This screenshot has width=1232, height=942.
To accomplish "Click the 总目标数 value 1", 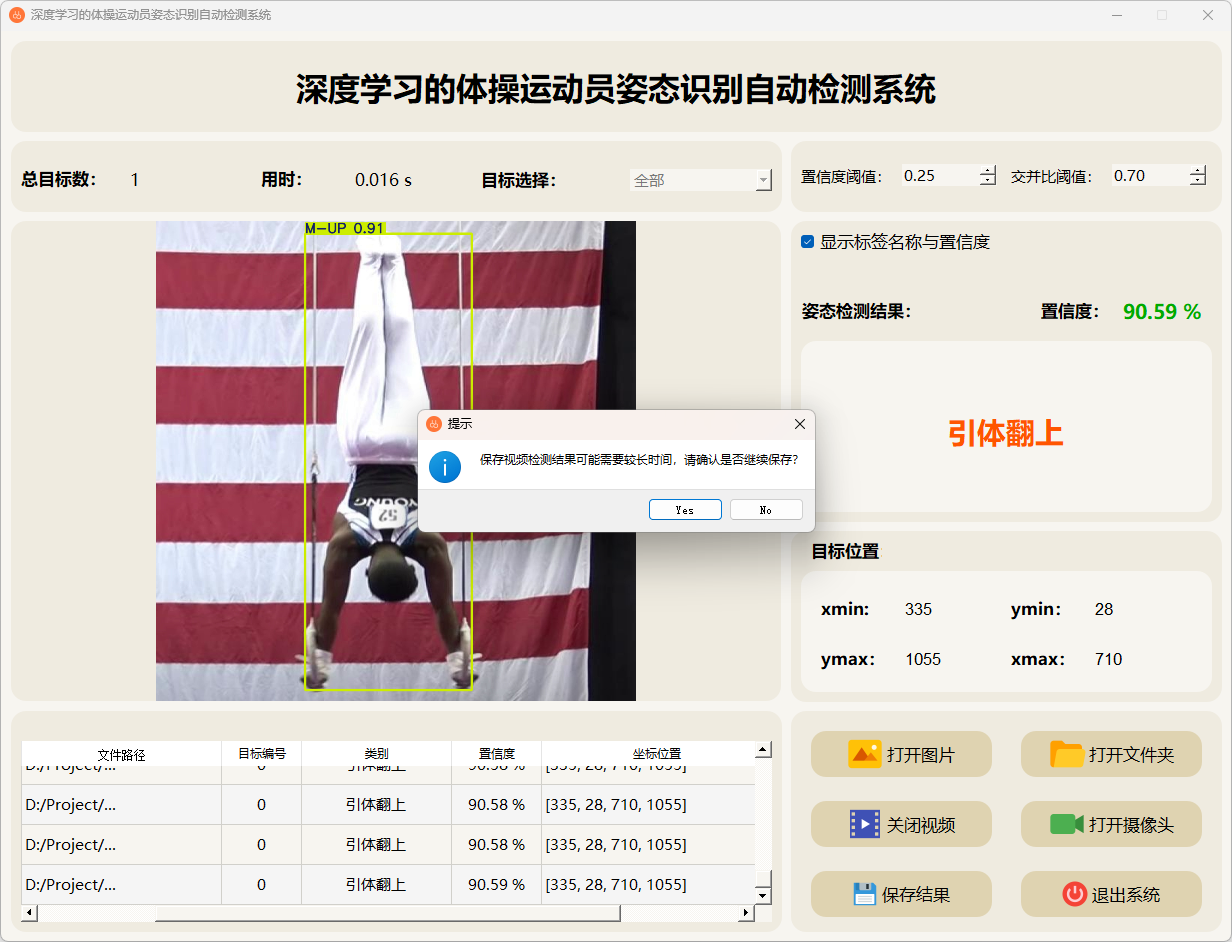I will click(x=135, y=180).
